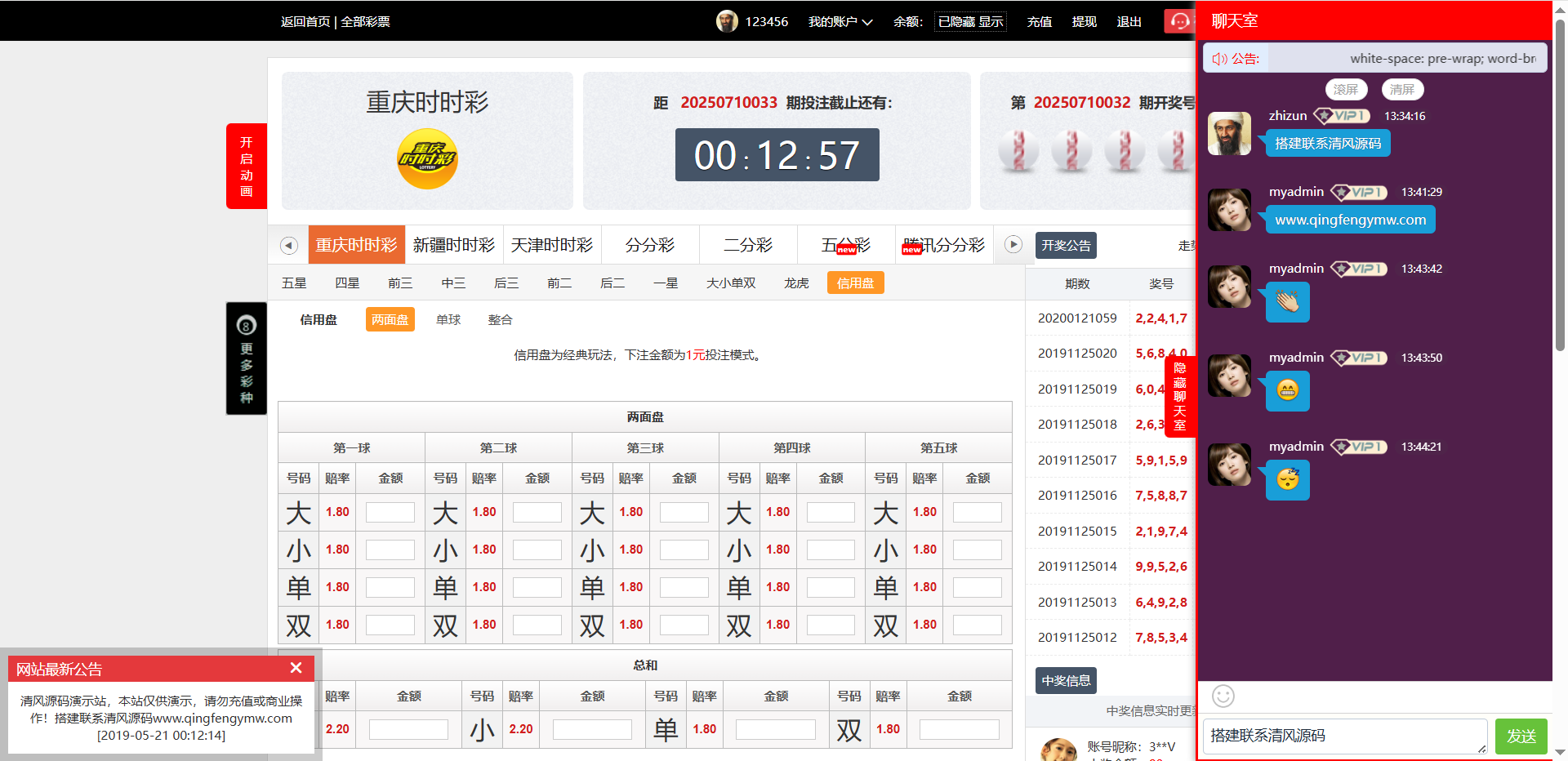Hide the chat room panel

(1179, 396)
